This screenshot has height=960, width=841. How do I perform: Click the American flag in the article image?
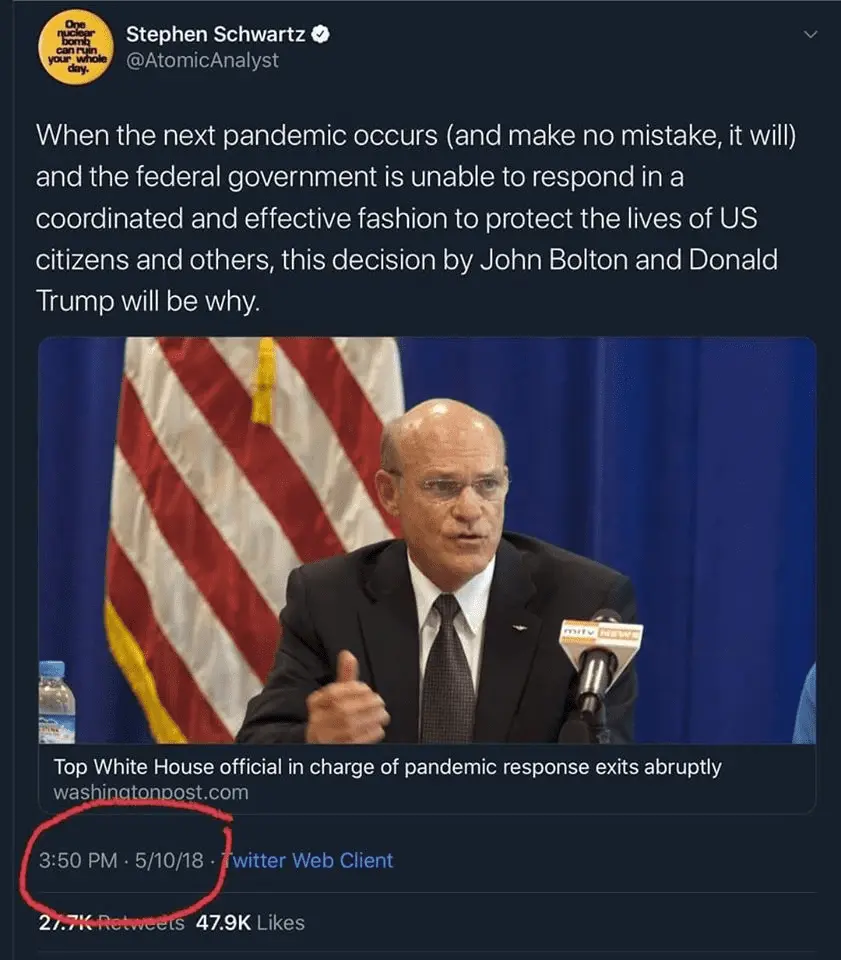point(250,500)
